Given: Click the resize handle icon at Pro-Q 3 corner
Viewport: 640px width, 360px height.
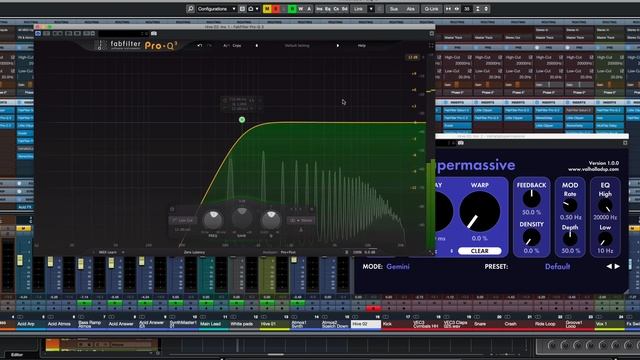Looking at the screenshot, I should point(431,252).
